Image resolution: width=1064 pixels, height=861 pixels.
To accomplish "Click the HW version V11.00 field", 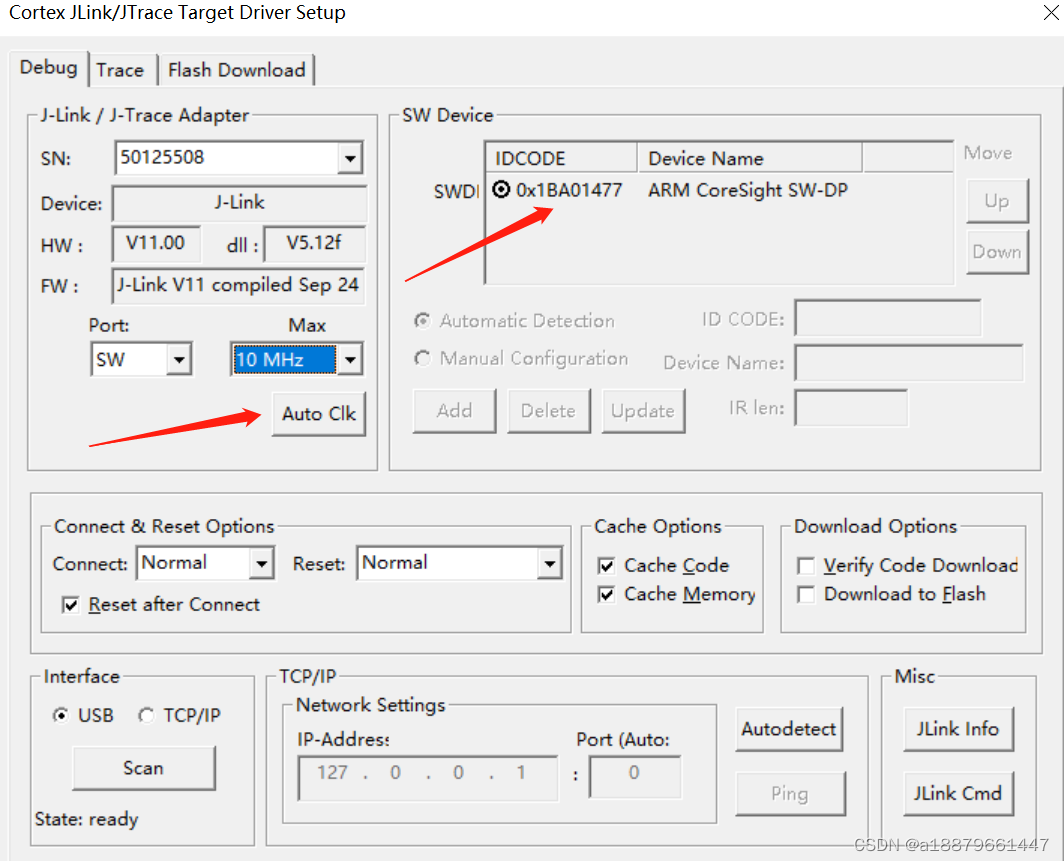I will tap(156, 244).
